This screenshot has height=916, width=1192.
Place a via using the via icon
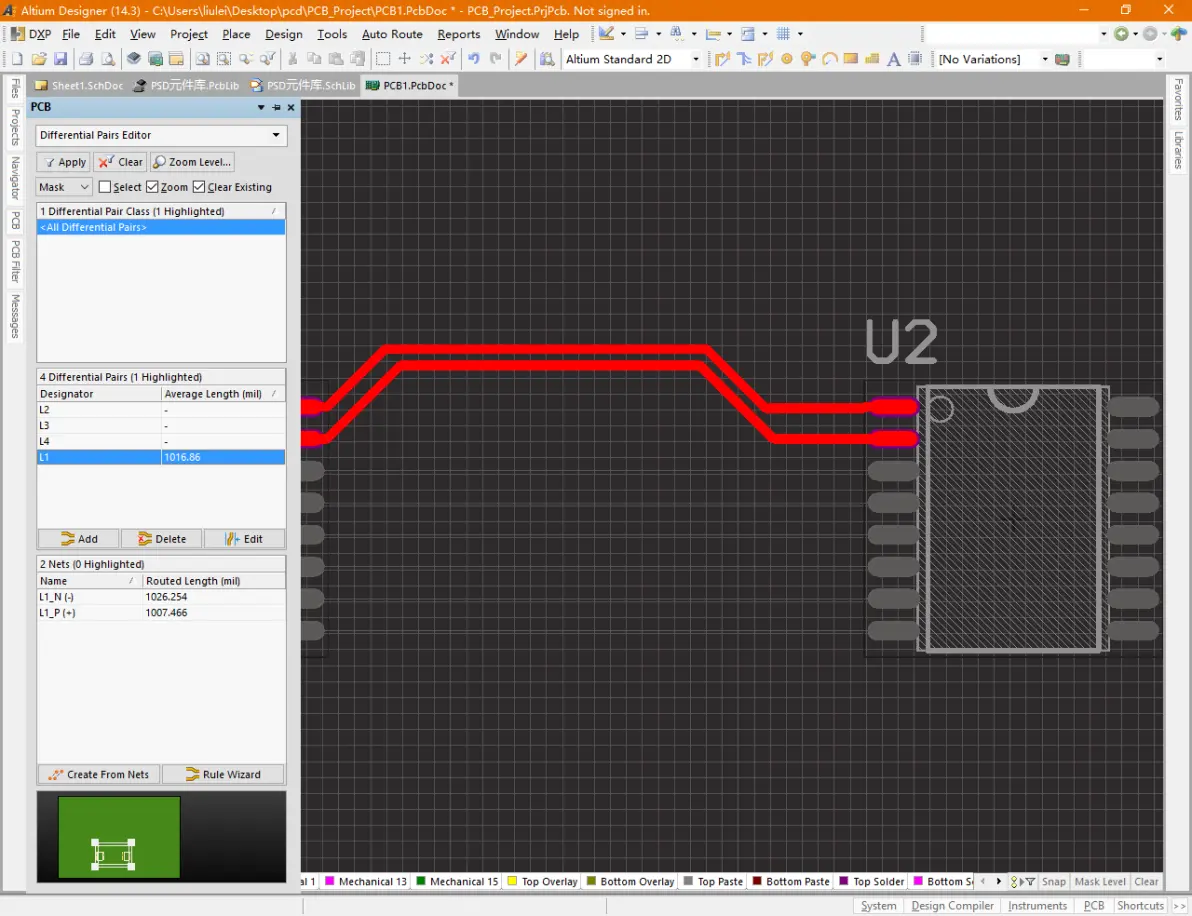click(808, 59)
